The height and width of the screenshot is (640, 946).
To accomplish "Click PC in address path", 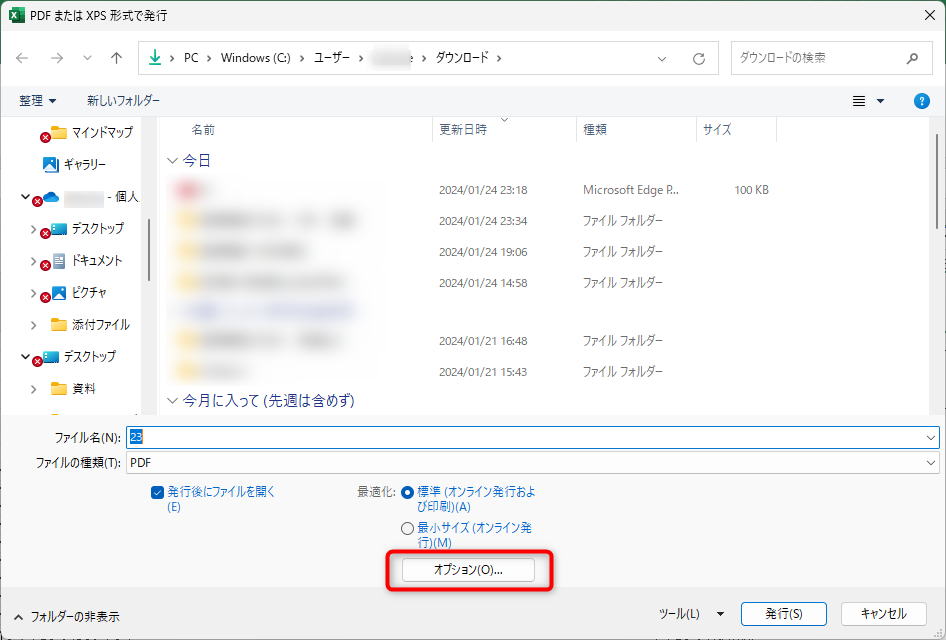I will click(x=191, y=58).
